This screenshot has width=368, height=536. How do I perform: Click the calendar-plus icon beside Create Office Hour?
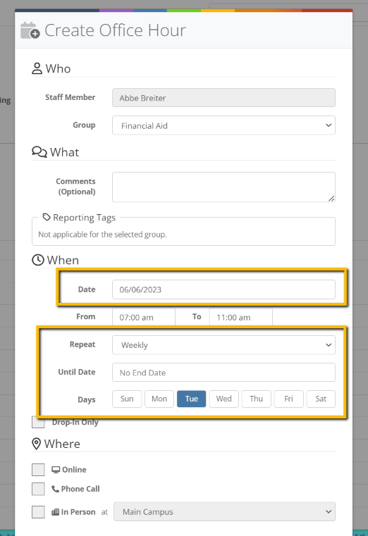pos(30,30)
